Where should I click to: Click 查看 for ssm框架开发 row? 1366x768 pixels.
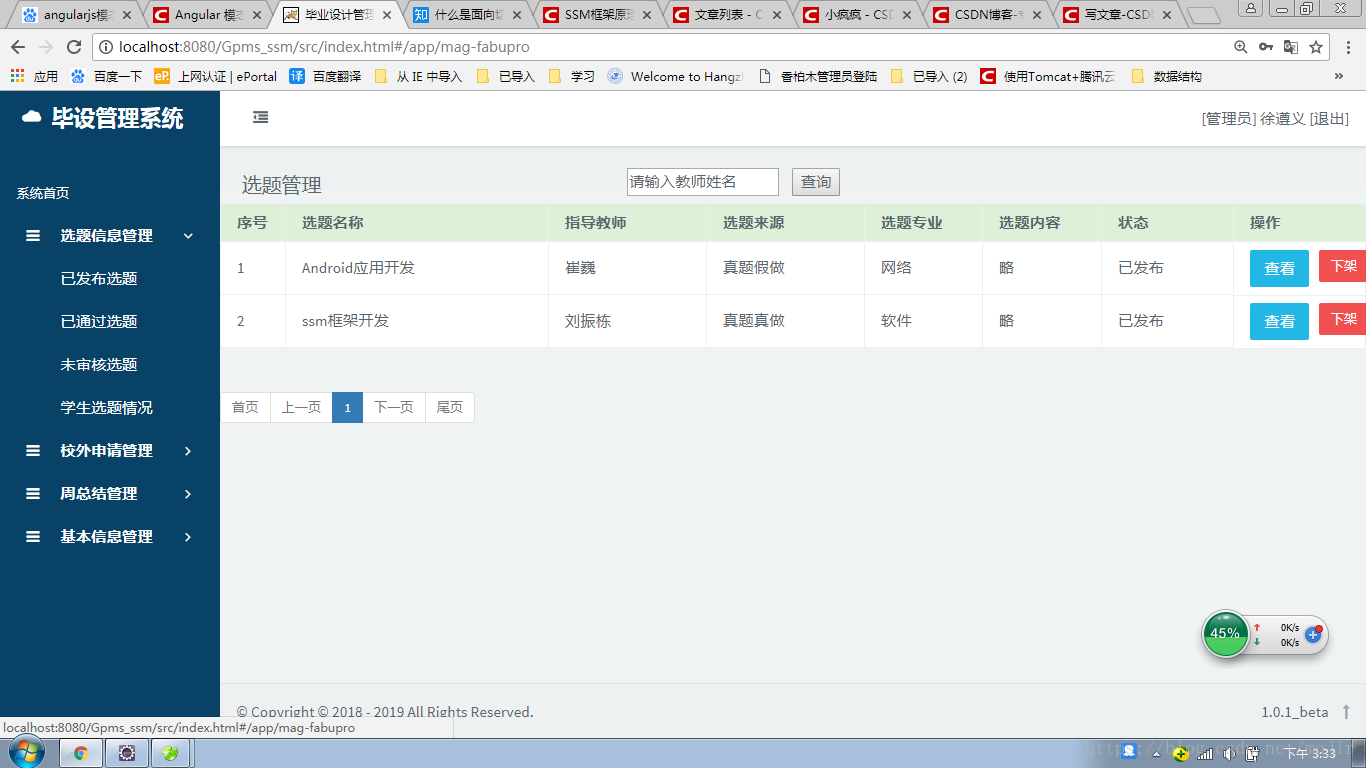(x=1279, y=321)
